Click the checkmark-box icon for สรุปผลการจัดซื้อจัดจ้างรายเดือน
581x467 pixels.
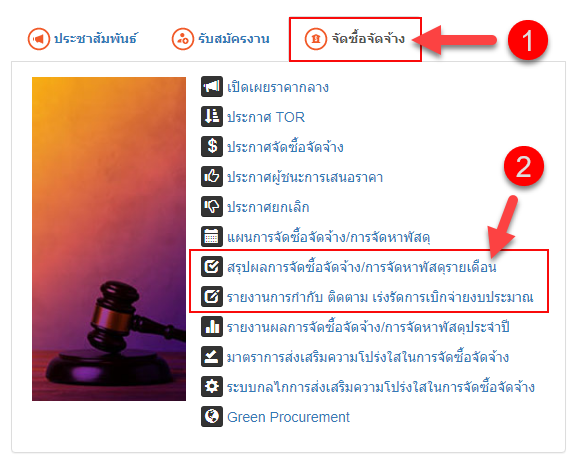click(212, 266)
